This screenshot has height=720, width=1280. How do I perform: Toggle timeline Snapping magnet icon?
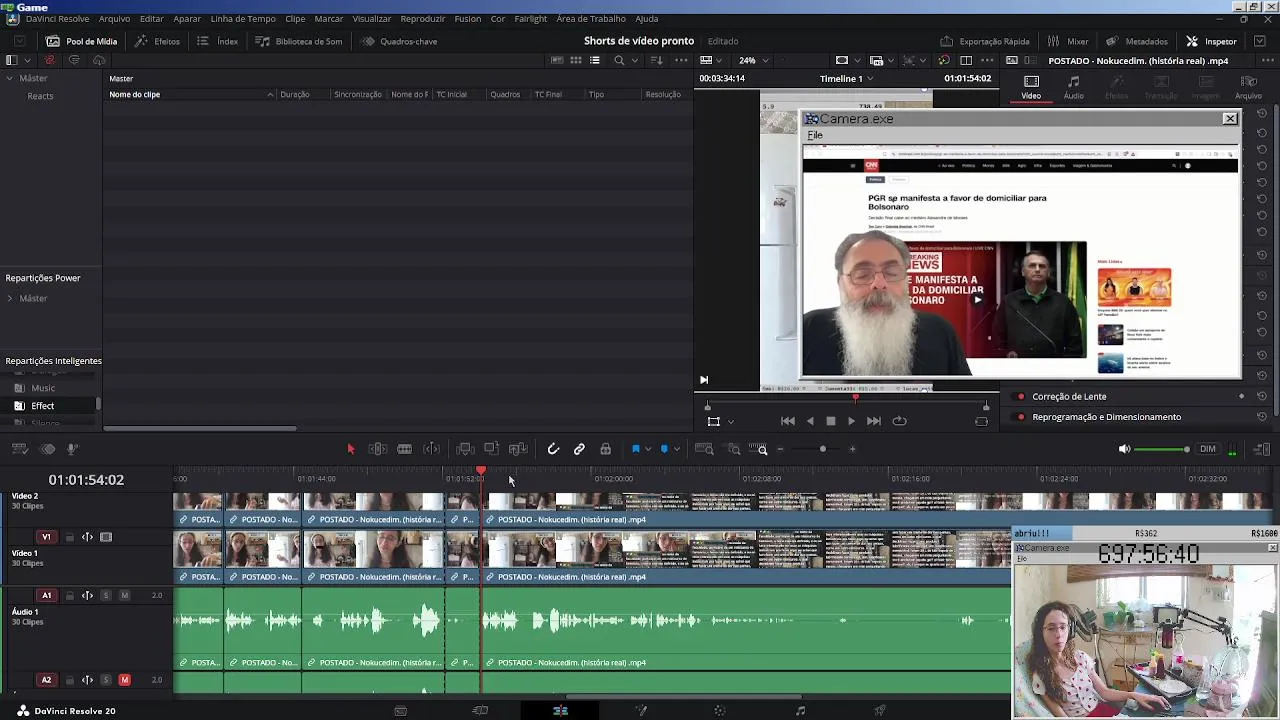coord(553,449)
